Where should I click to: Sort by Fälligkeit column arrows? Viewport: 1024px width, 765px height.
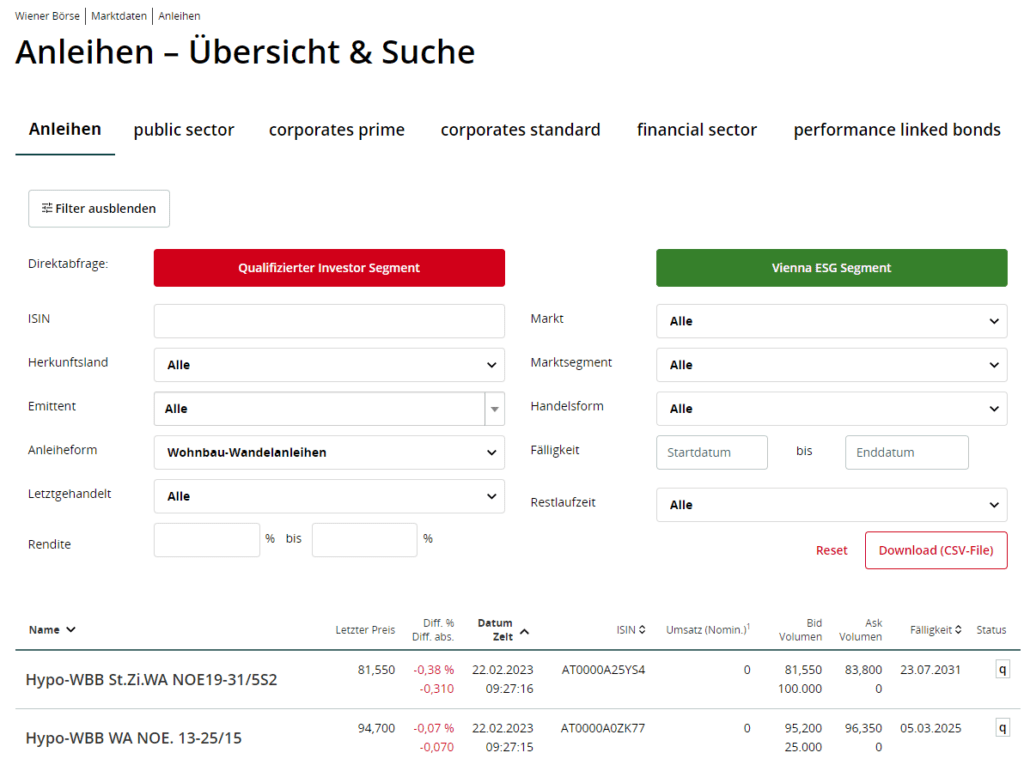(958, 630)
